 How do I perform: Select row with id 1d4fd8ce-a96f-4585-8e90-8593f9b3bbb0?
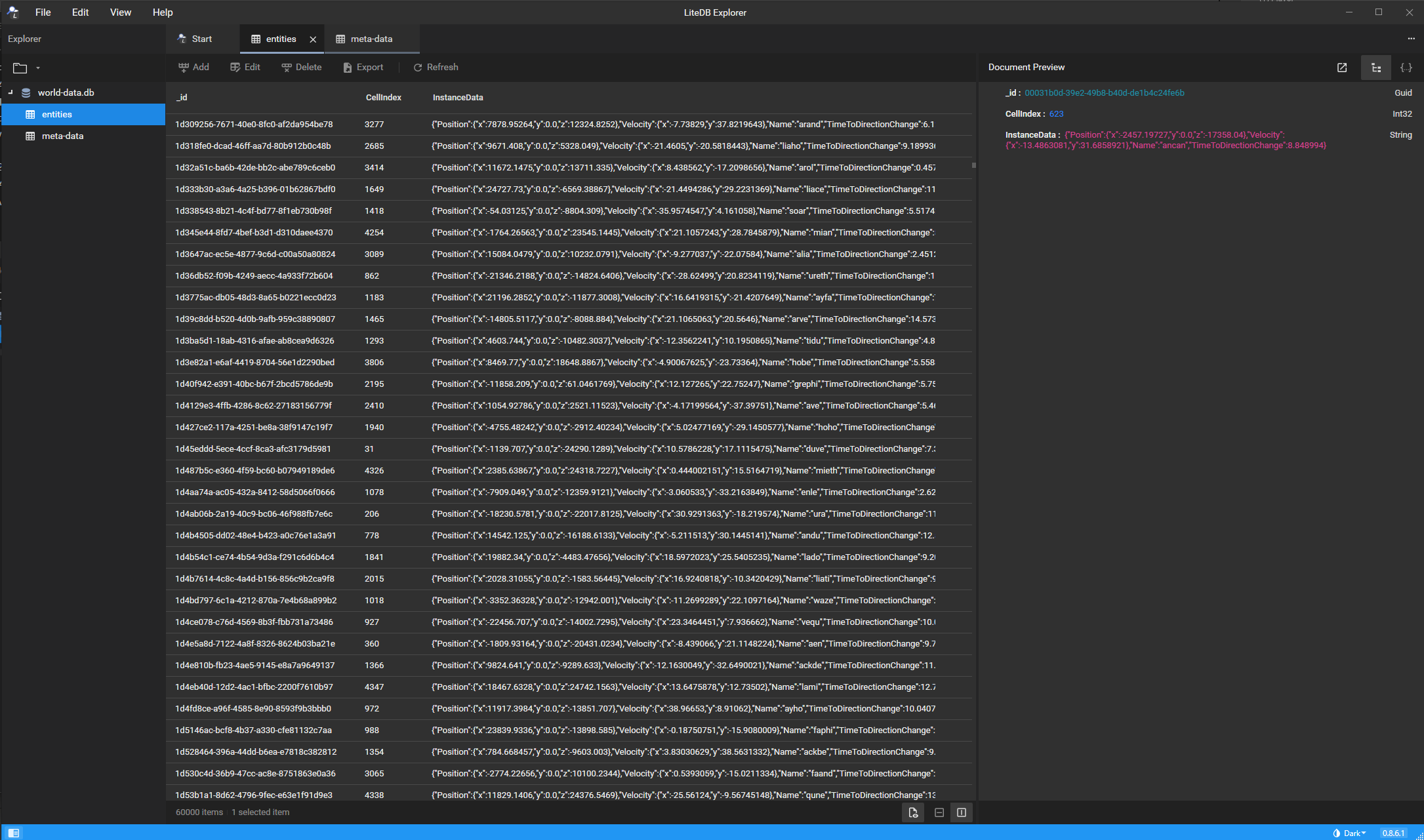(x=569, y=708)
